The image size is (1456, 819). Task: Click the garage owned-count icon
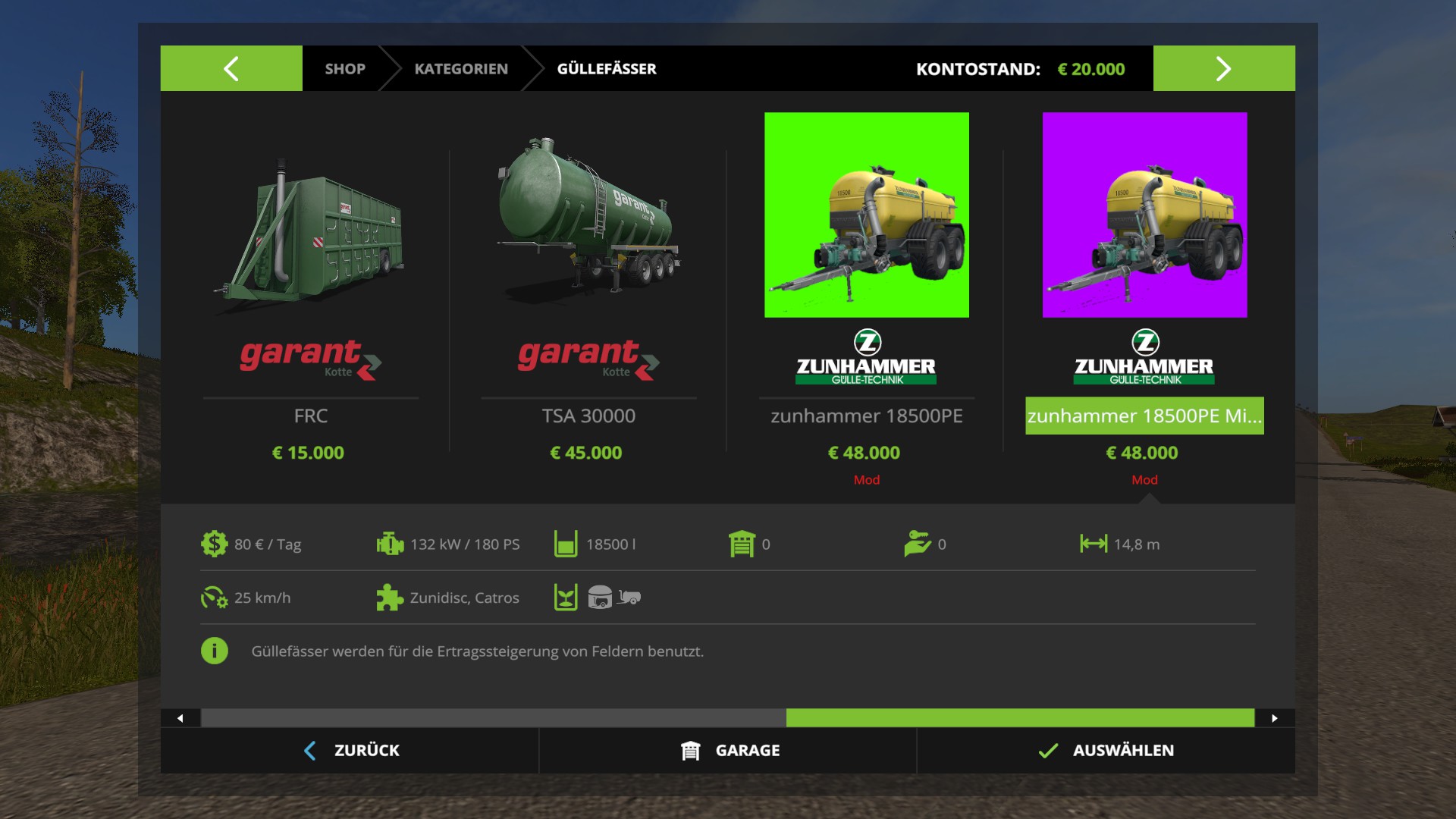tap(742, 544)
